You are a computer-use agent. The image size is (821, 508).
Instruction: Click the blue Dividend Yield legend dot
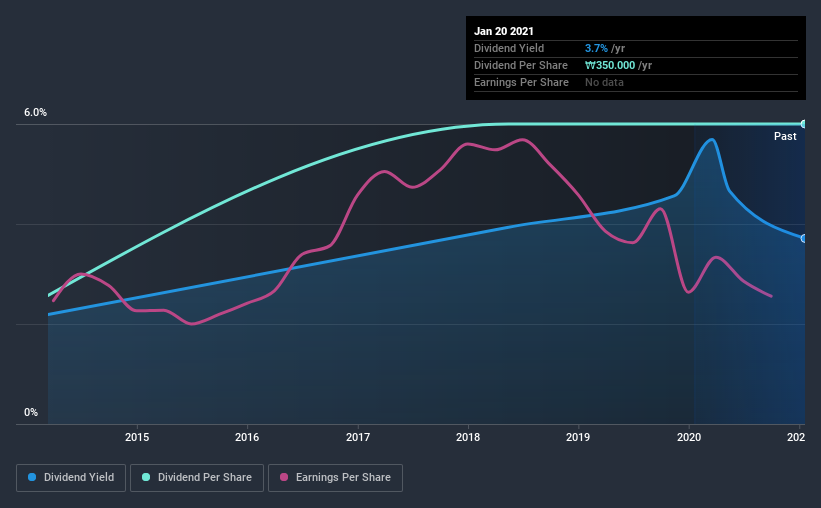pyautogui.click(x=32, y=477)
